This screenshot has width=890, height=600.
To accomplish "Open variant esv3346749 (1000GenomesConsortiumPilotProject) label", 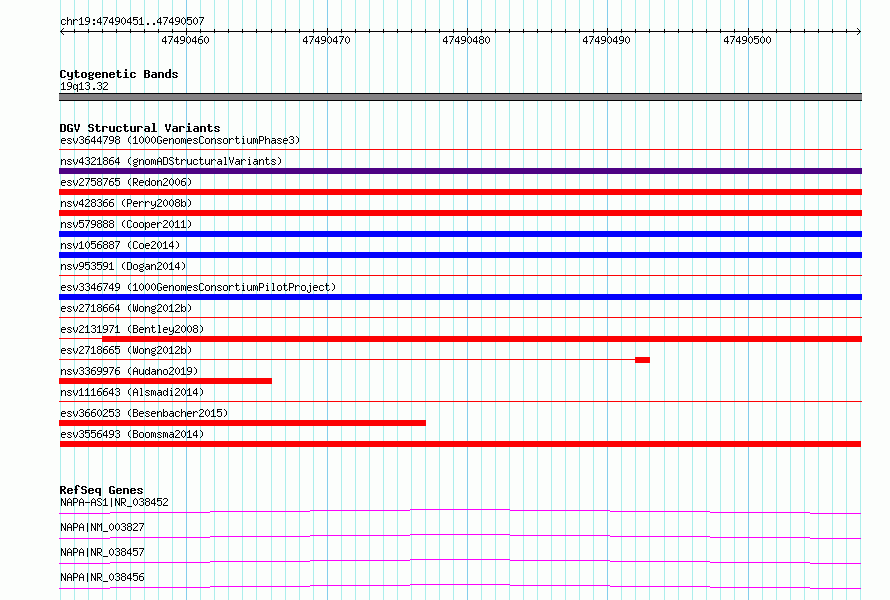I will (198, 287).
